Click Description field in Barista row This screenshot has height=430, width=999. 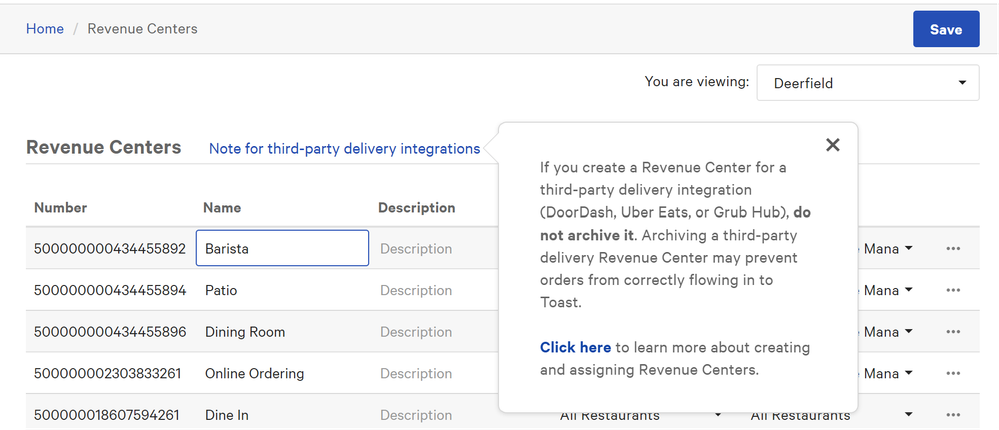(x=432, y=249)
